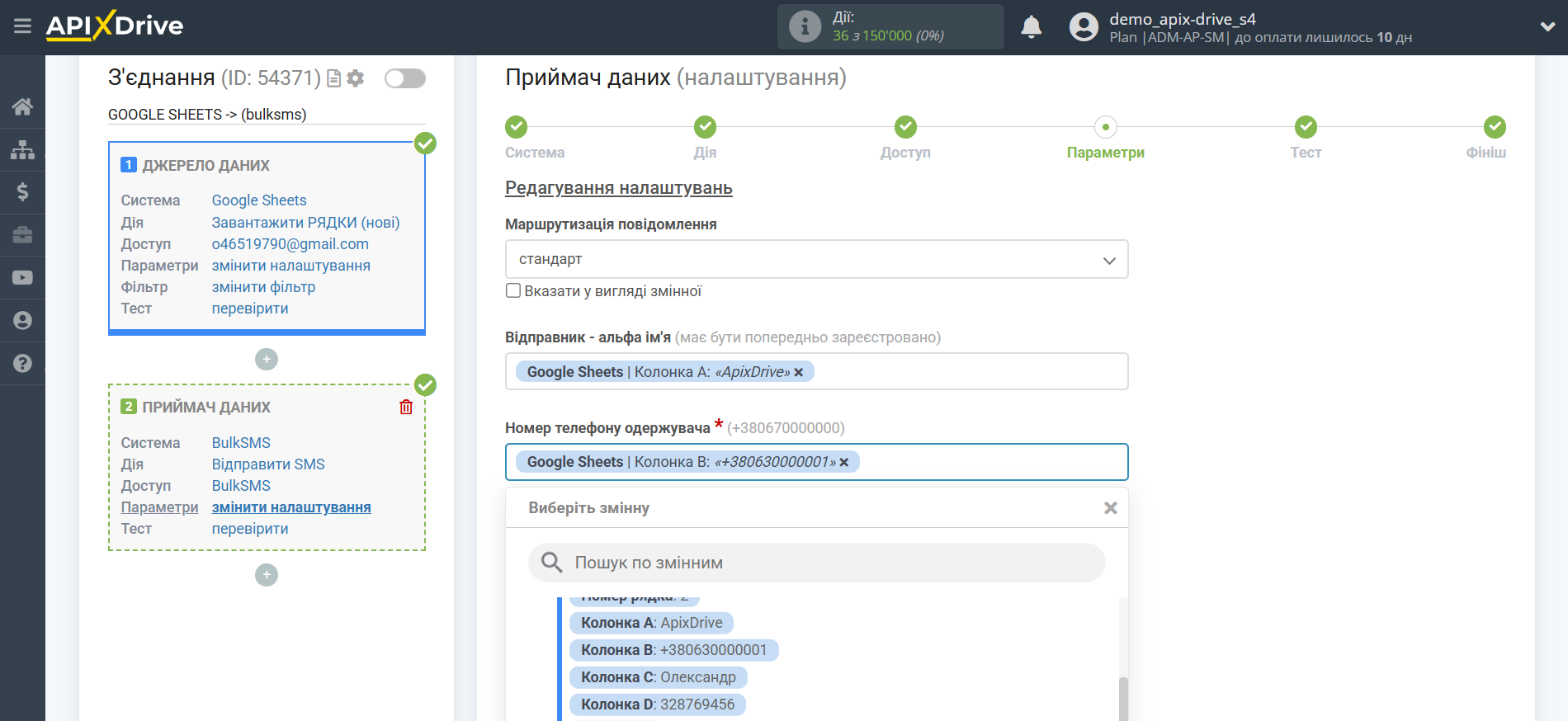1568x721 pixels.
Task: Open the message routing dropdown
Action: [816, 260]
